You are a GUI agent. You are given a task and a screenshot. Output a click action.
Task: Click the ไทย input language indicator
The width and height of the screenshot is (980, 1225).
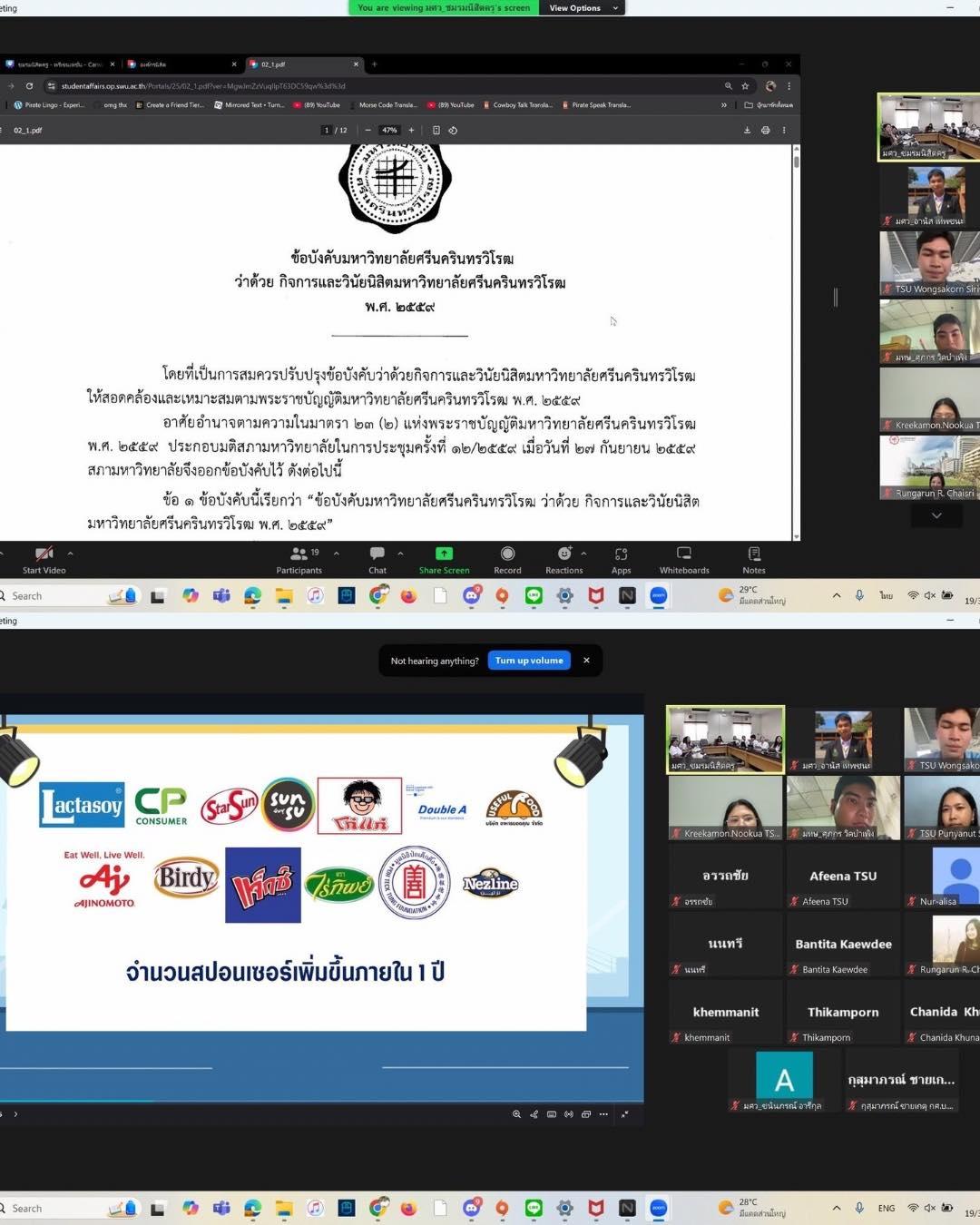pos(886,596)
